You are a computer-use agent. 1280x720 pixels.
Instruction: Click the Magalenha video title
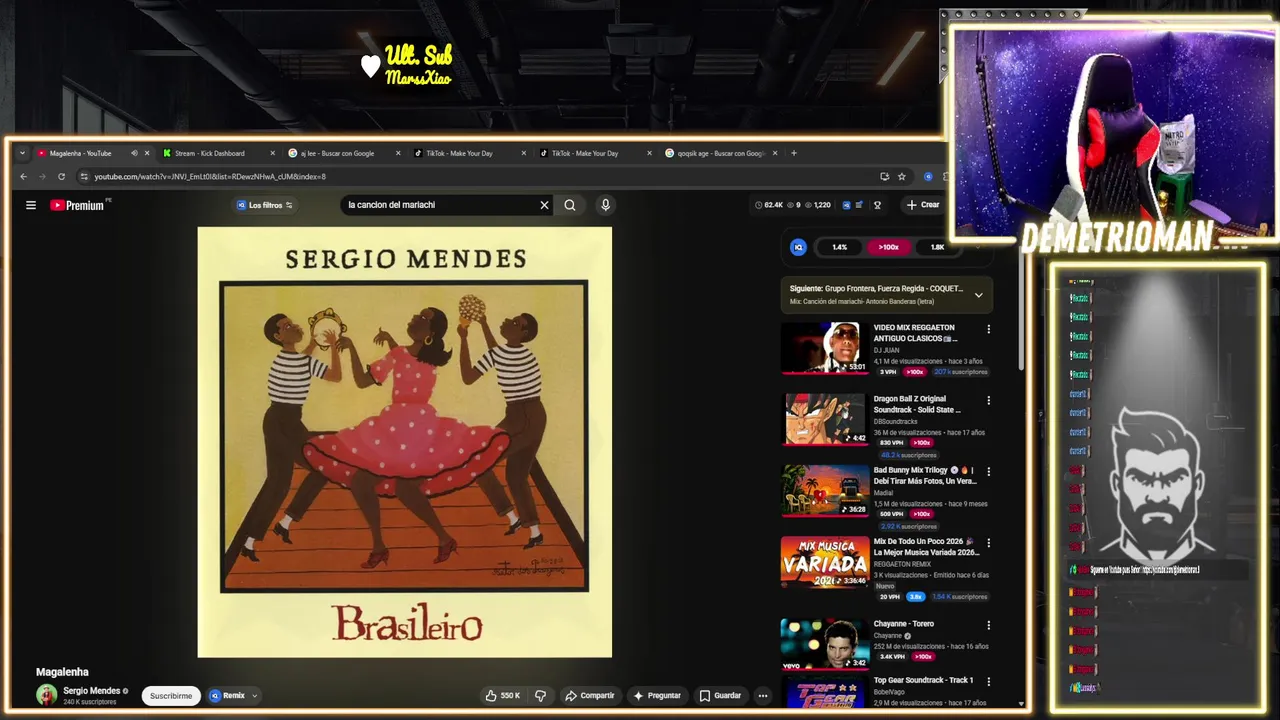62,672
